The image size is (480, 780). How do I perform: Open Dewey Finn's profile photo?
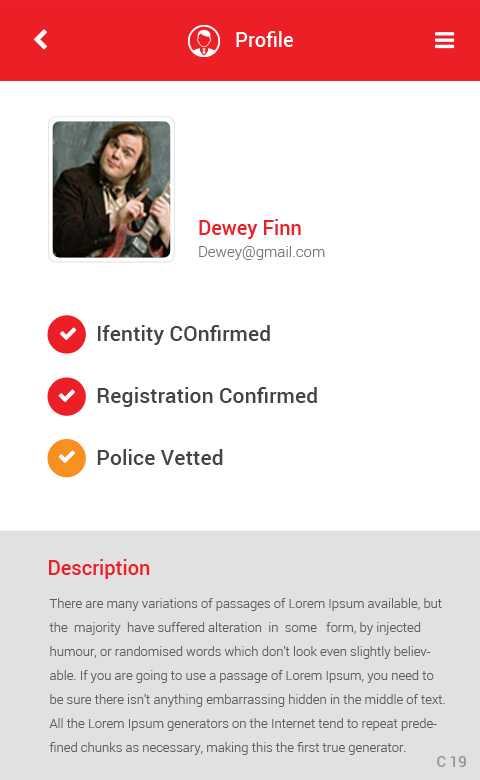pyautogui.click(x=111, y=190)
